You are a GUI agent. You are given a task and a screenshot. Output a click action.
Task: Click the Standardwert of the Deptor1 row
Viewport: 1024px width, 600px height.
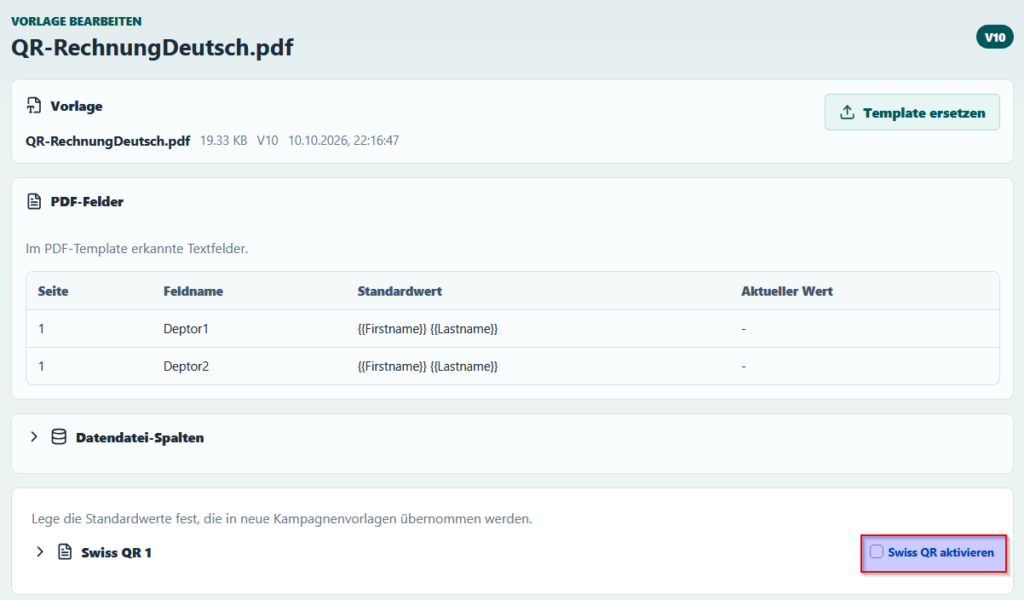pos(428,329)
